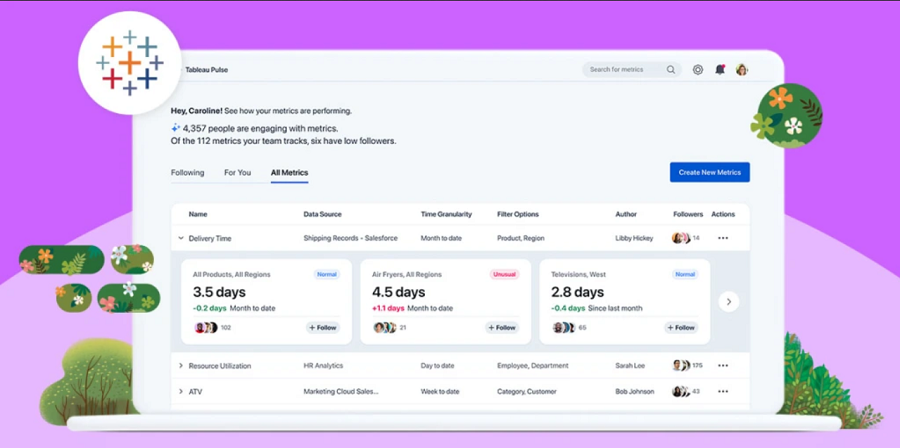Collapse the Delivery Time row
The height and width of the screenshot is (448, 900).
pos(181,238)
